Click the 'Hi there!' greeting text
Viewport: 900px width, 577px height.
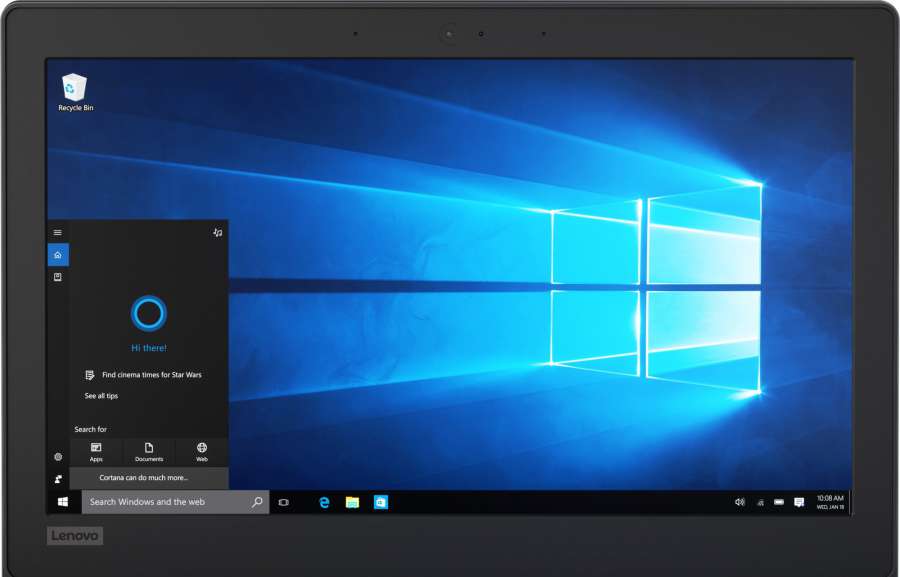point(149,348)
